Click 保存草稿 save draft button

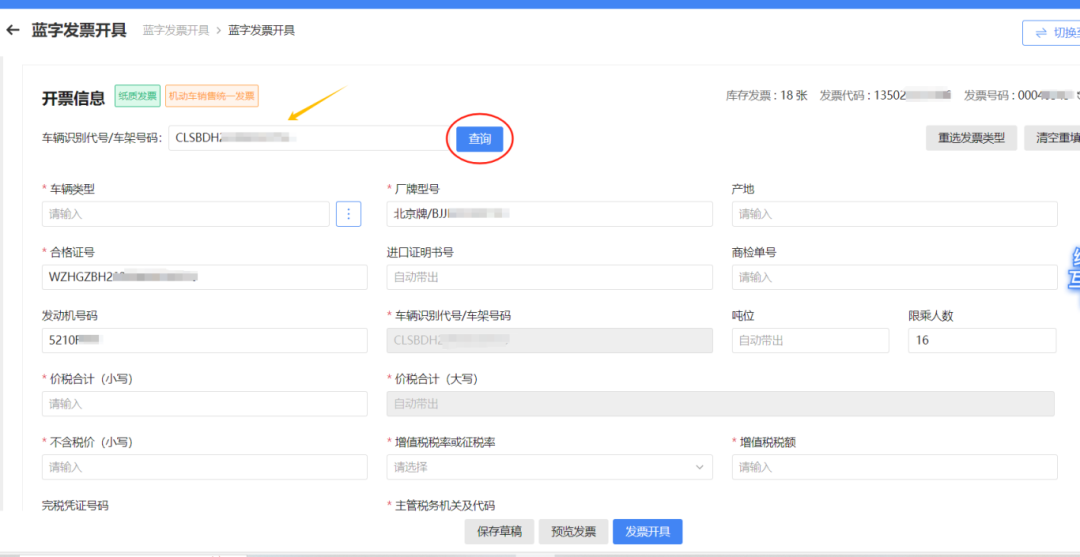tap(499, 532)
